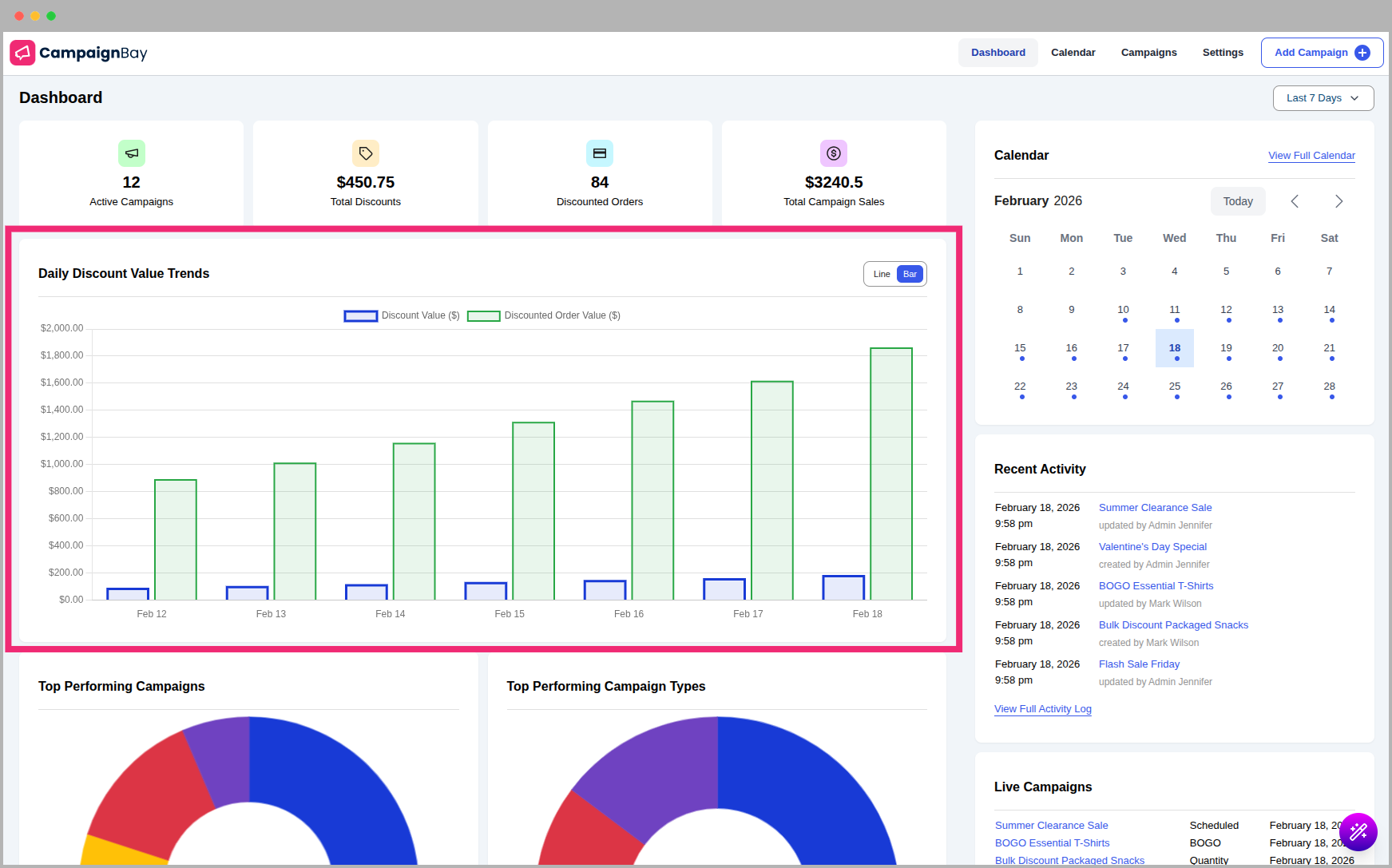Open the Last 7 Days dropdown
This screenshot has width=1392, height=868.
click(1323, 98)
